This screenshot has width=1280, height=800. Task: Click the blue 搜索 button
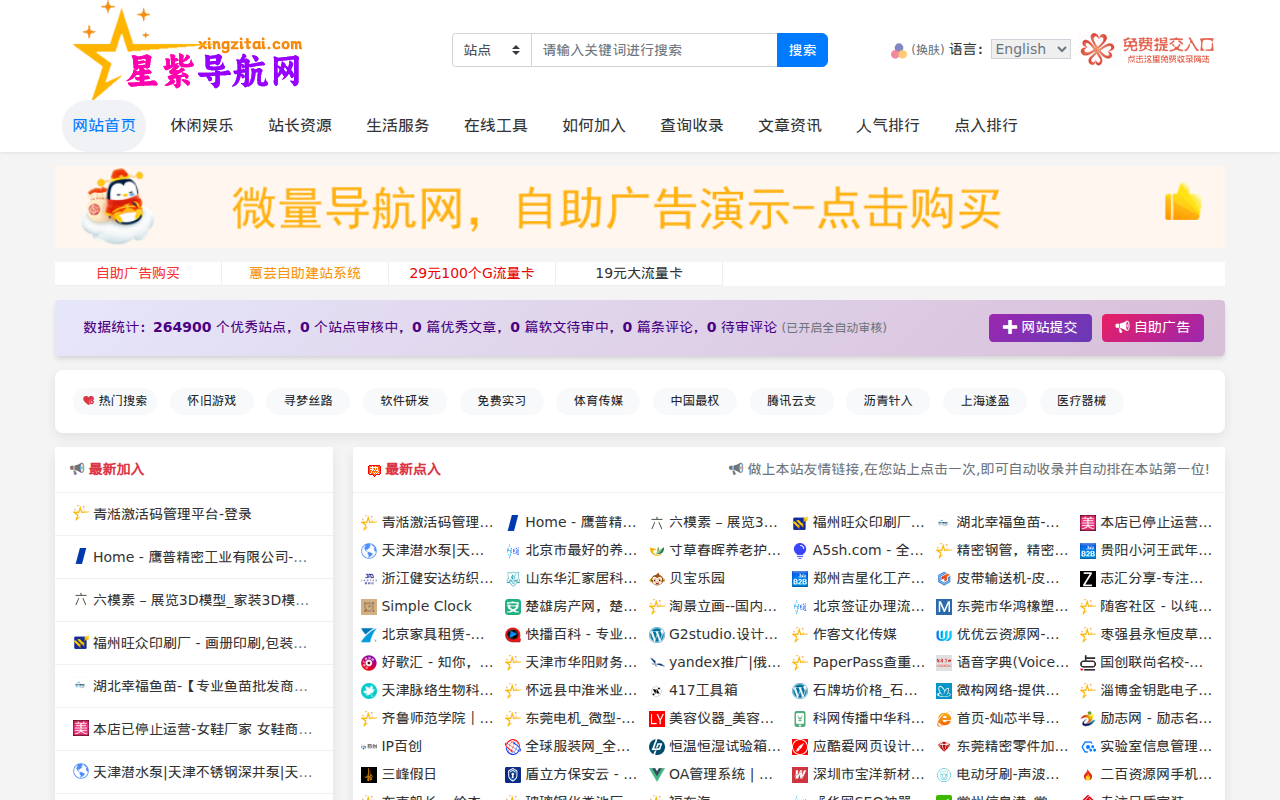point(802,49)
